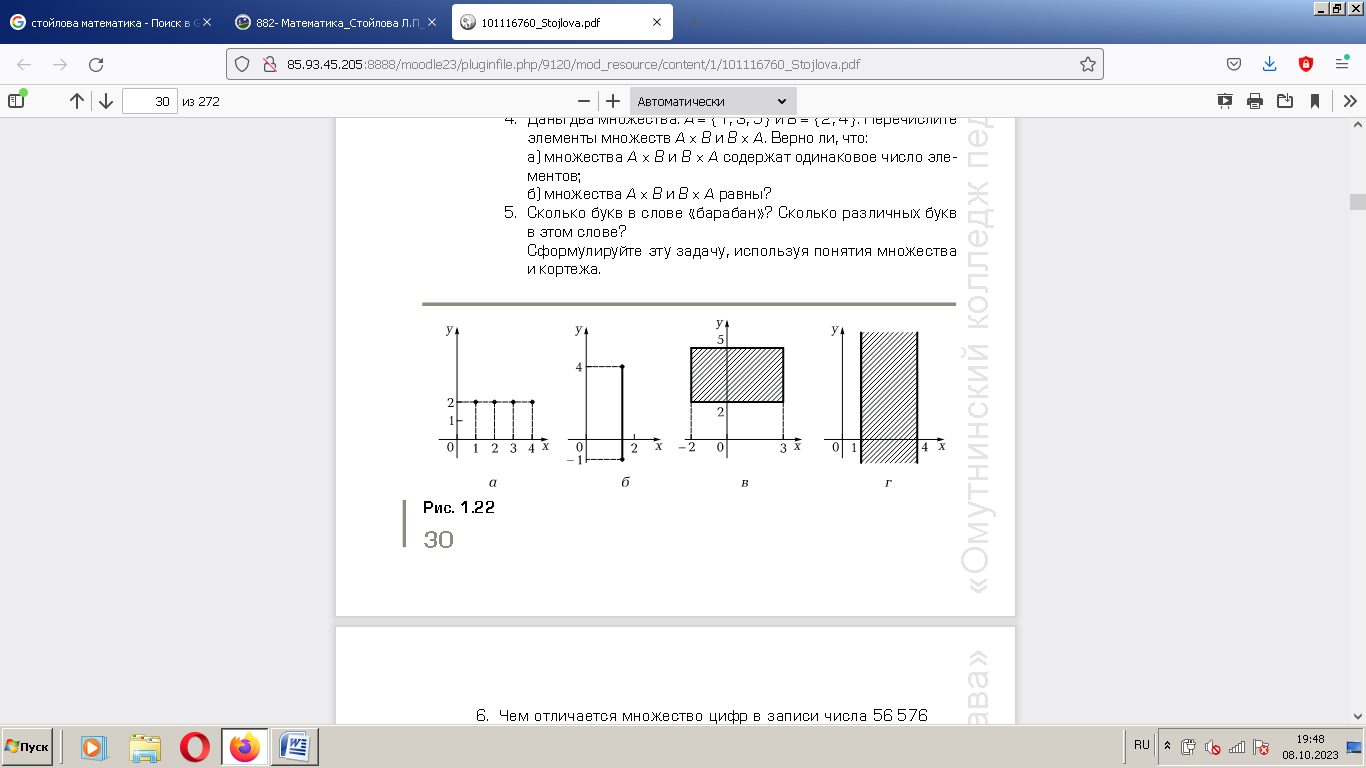Open Firefox downloads panel
This screenshot has height=768, width=1366.
click(1269, 64)
